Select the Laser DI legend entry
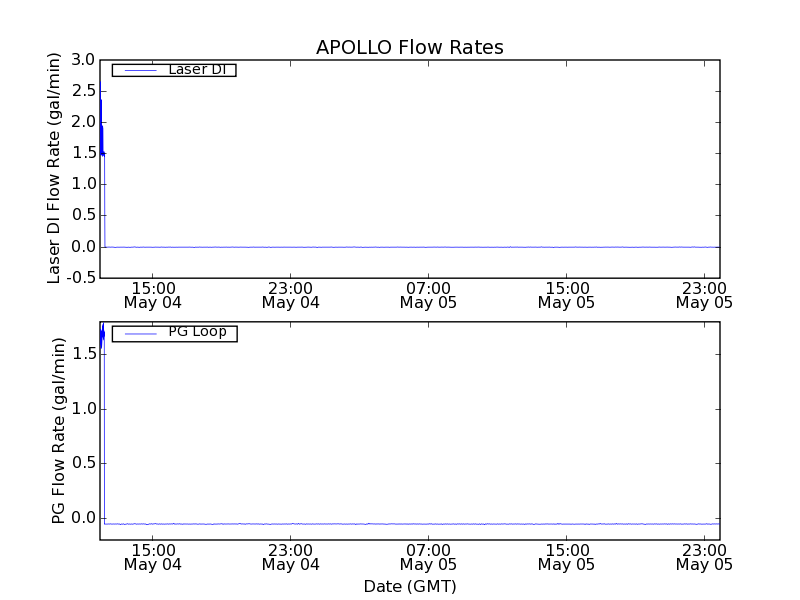This screenshot has height=600, width=800. tap(196, 70)
